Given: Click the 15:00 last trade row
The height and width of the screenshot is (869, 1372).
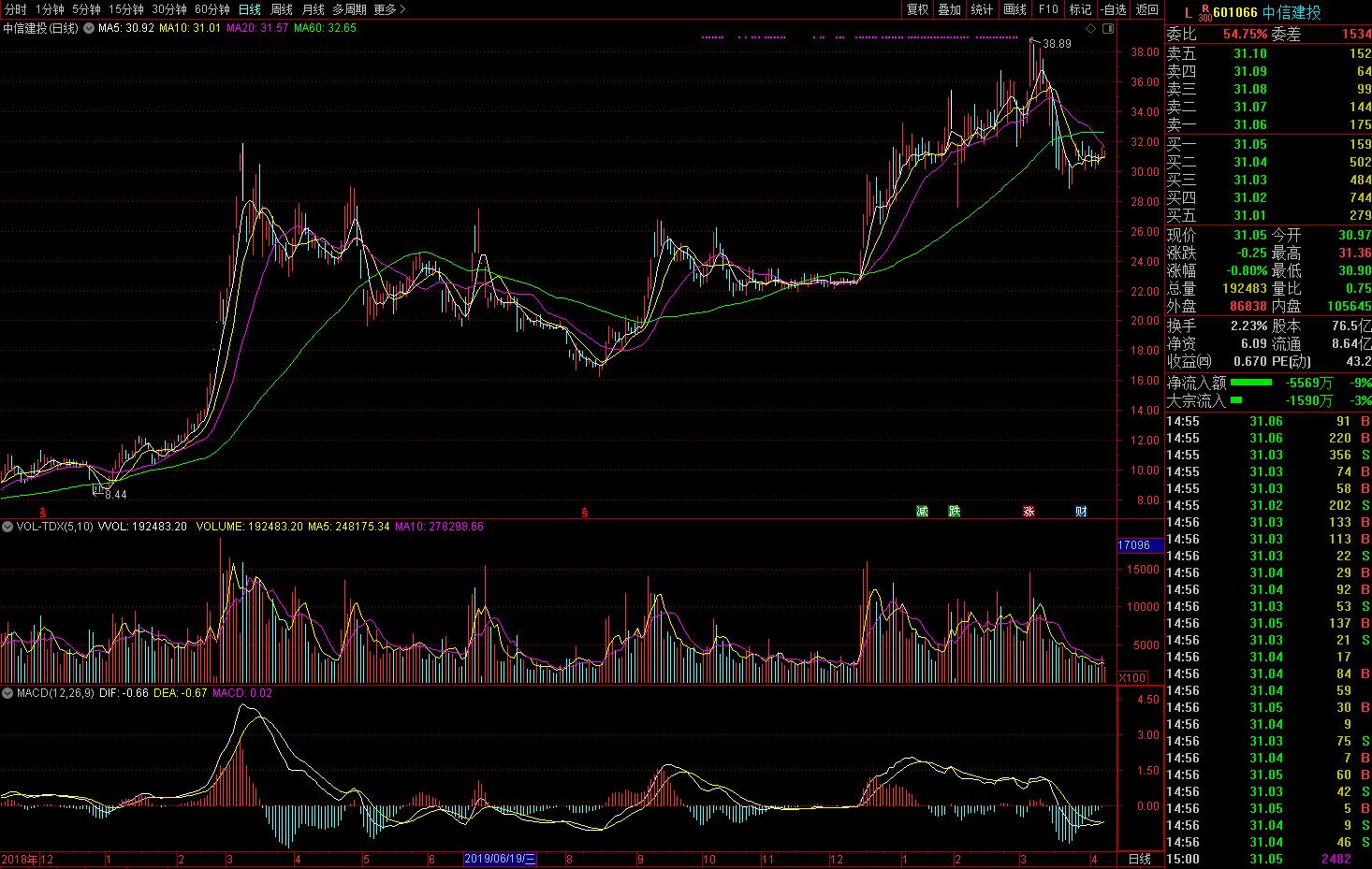Looking at the screenshot, I should [1268, 859].
